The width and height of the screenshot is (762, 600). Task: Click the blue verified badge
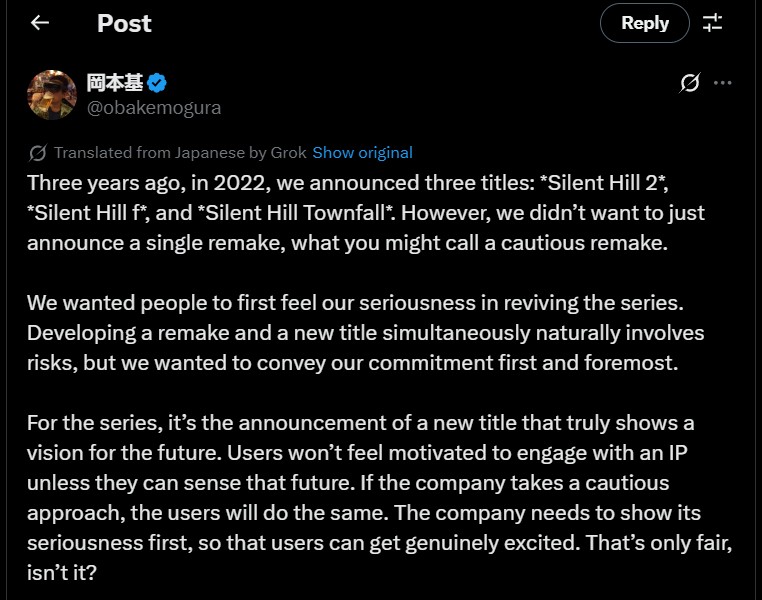click(157, 83)
